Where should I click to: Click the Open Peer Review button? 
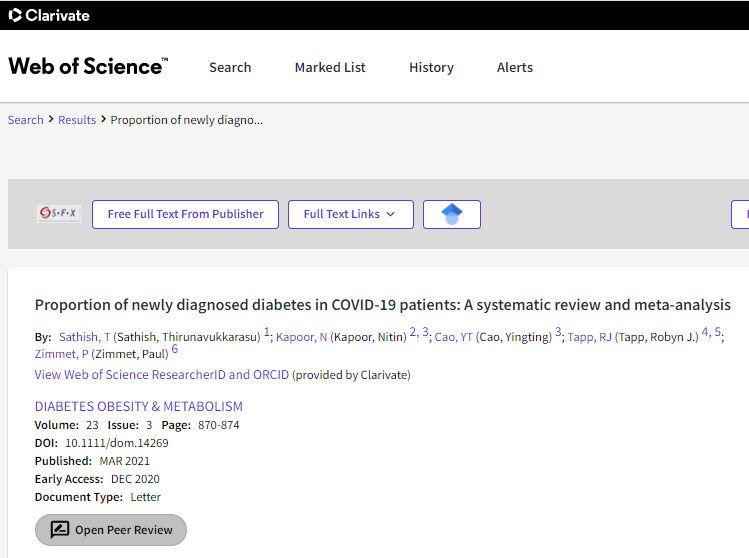111,530
